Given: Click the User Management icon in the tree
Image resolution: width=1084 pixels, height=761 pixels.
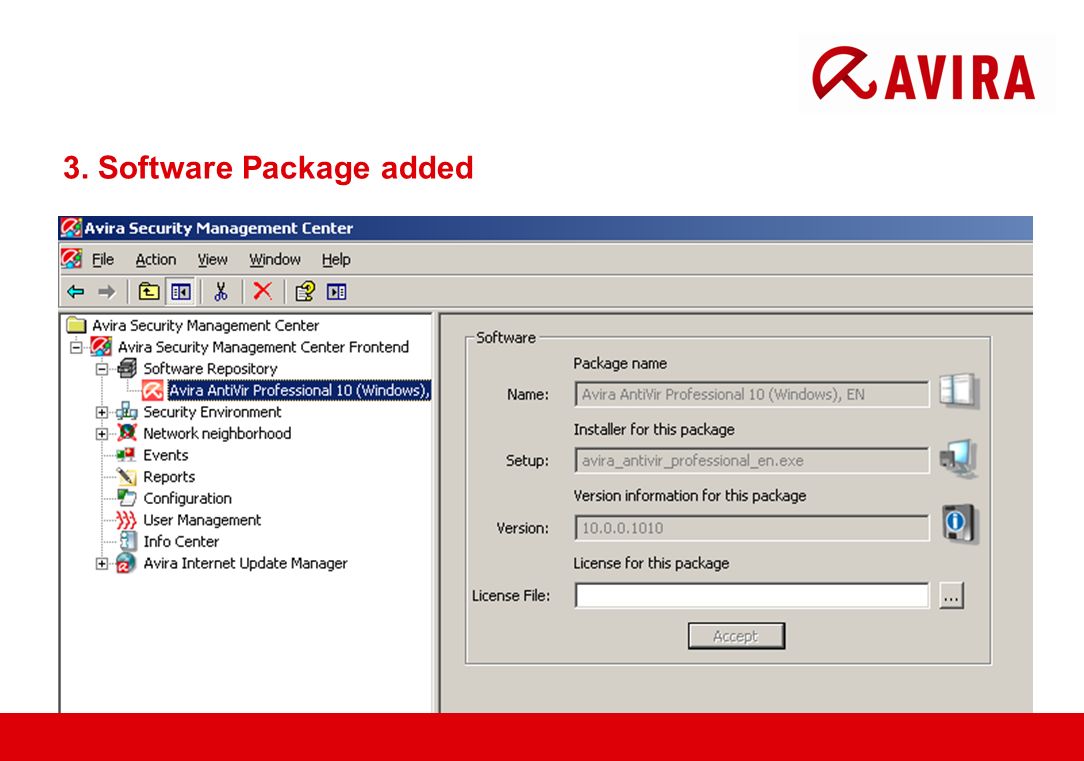Looking at the screenshot, I should click(127, 520).
